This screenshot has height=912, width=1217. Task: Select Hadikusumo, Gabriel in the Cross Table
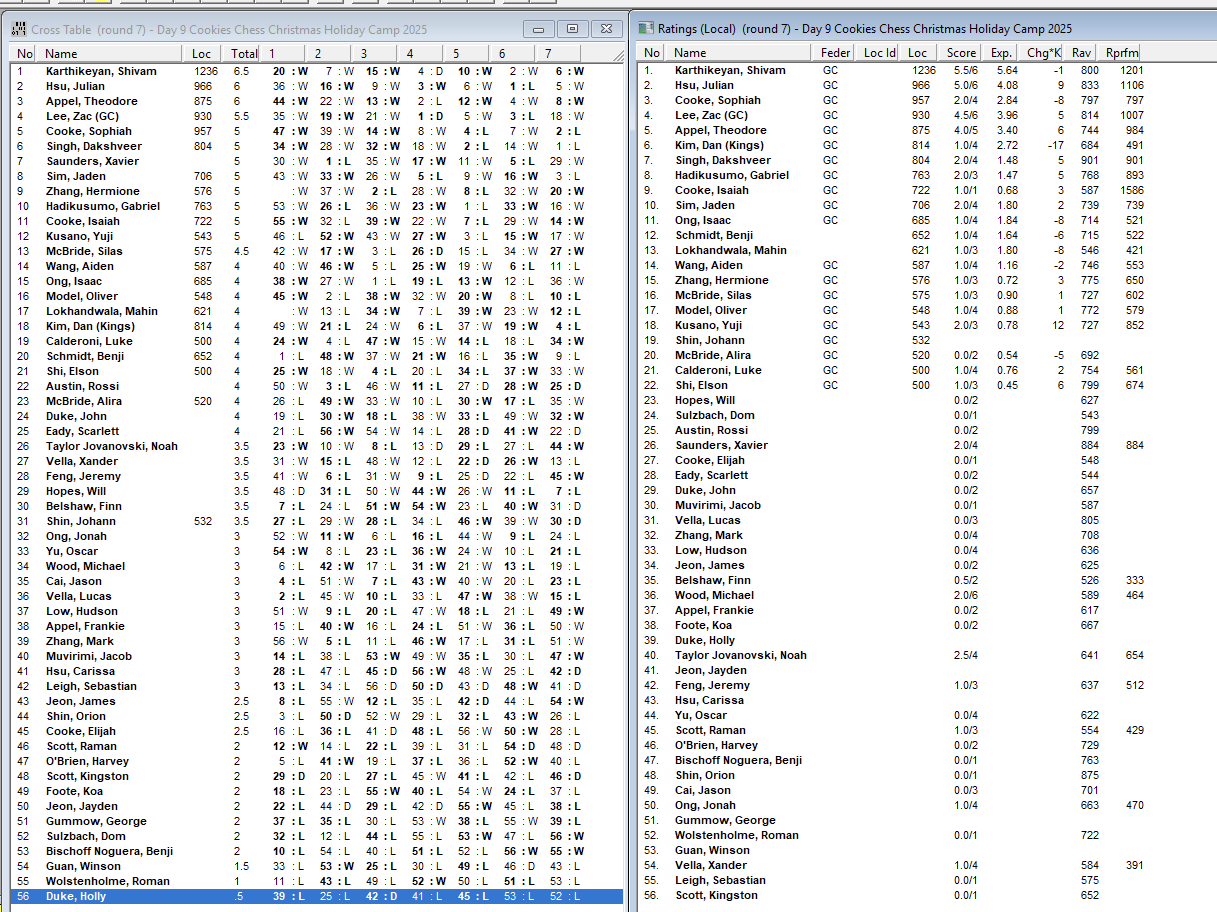click(x=102, y=206)
